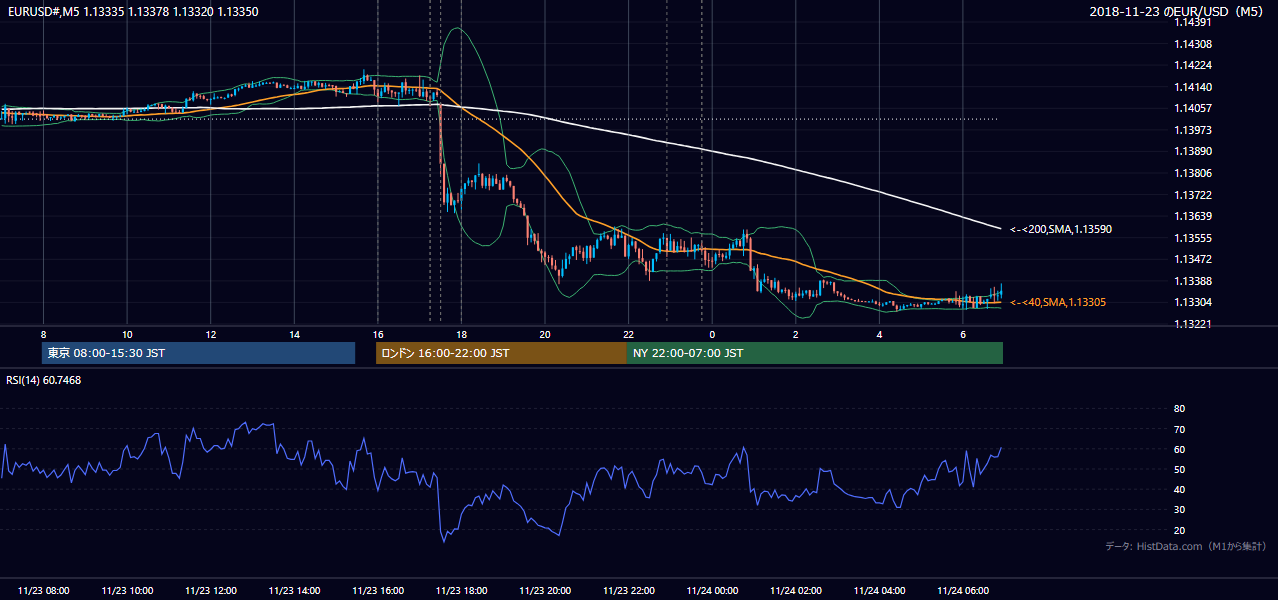Click the hour label 10 under the price chart
The height and width of the screenshot is (600, 1278).
pyautogui.click(x=127, y=334)
